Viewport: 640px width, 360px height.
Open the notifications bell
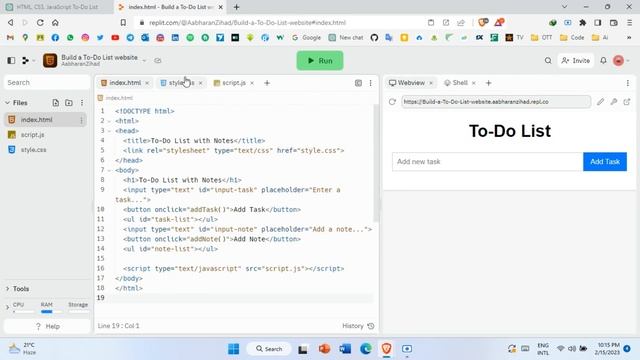click(603, 60)
